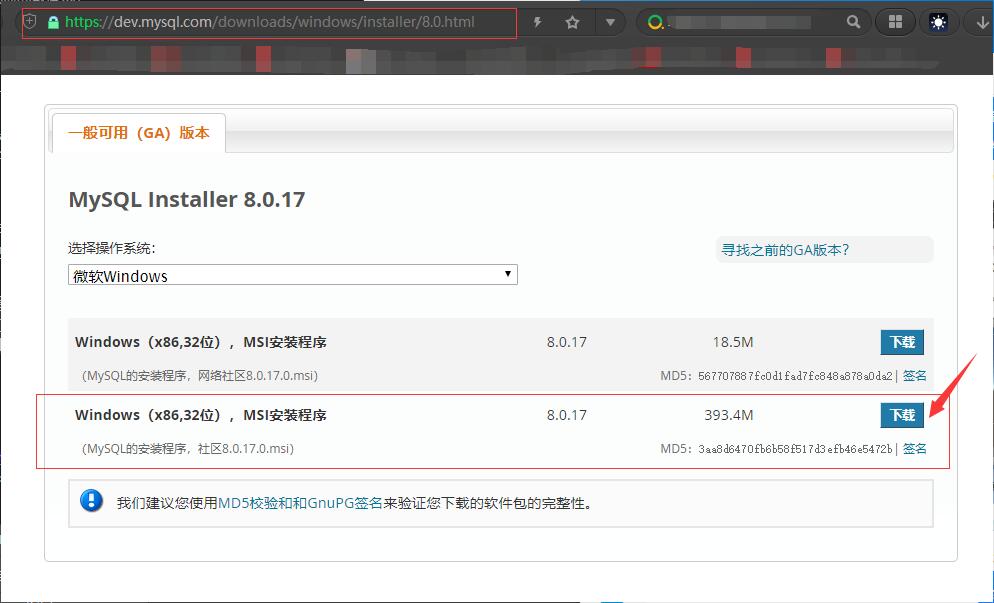The image size is (994, 603).
Task: Click the shield security icon in address bar
Action: pos(31,22)
